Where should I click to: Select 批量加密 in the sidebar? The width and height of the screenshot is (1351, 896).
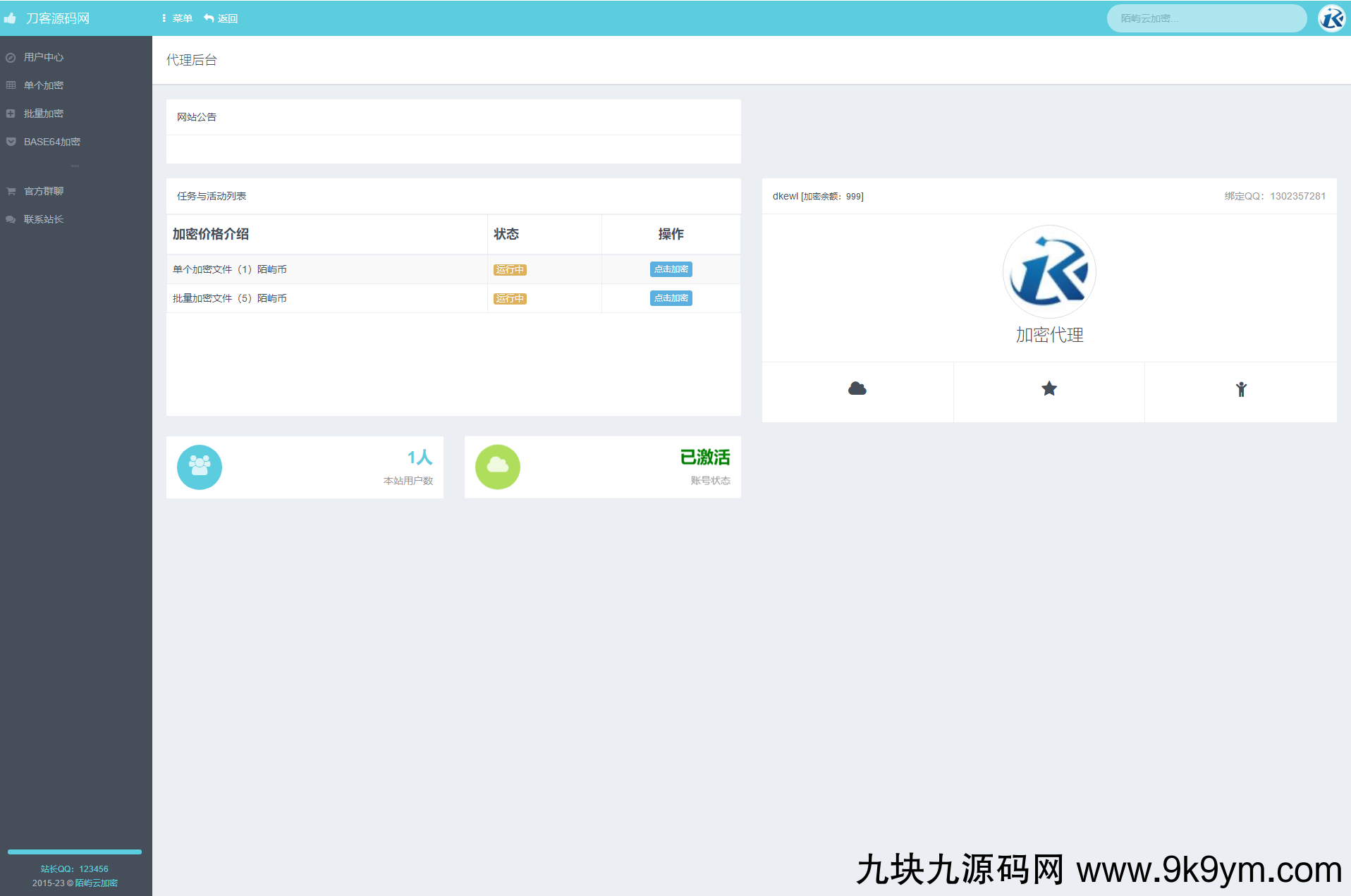point(44,113)
